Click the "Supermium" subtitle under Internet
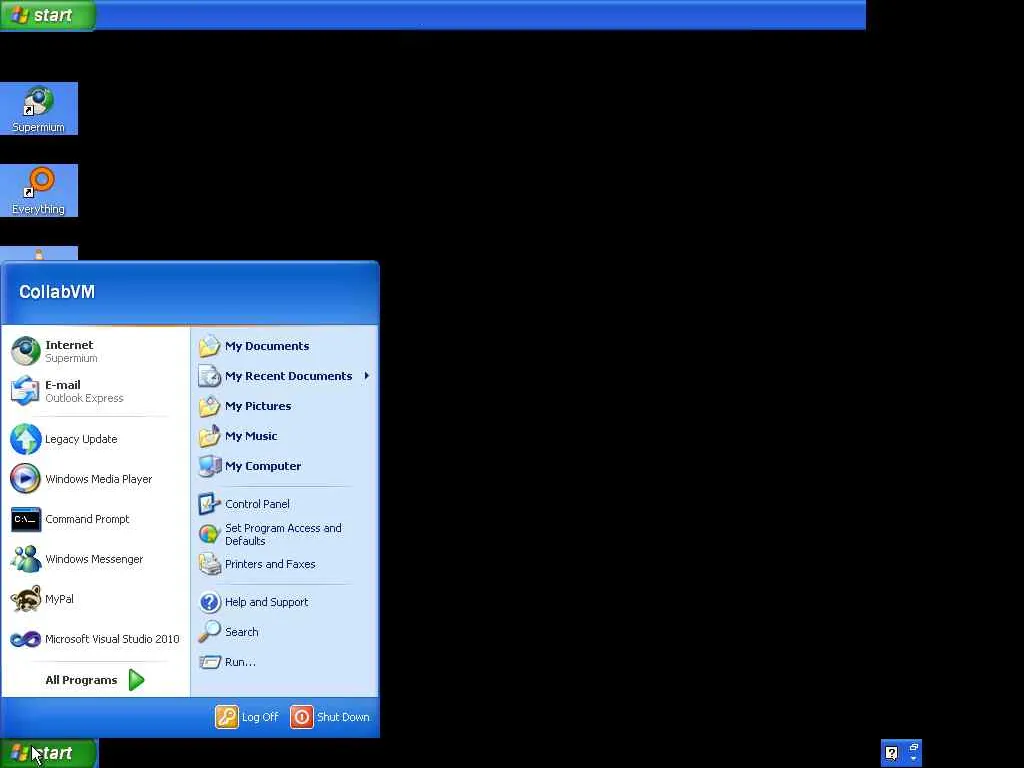This screenshot has height=768, width=1024. click(71, 359)
